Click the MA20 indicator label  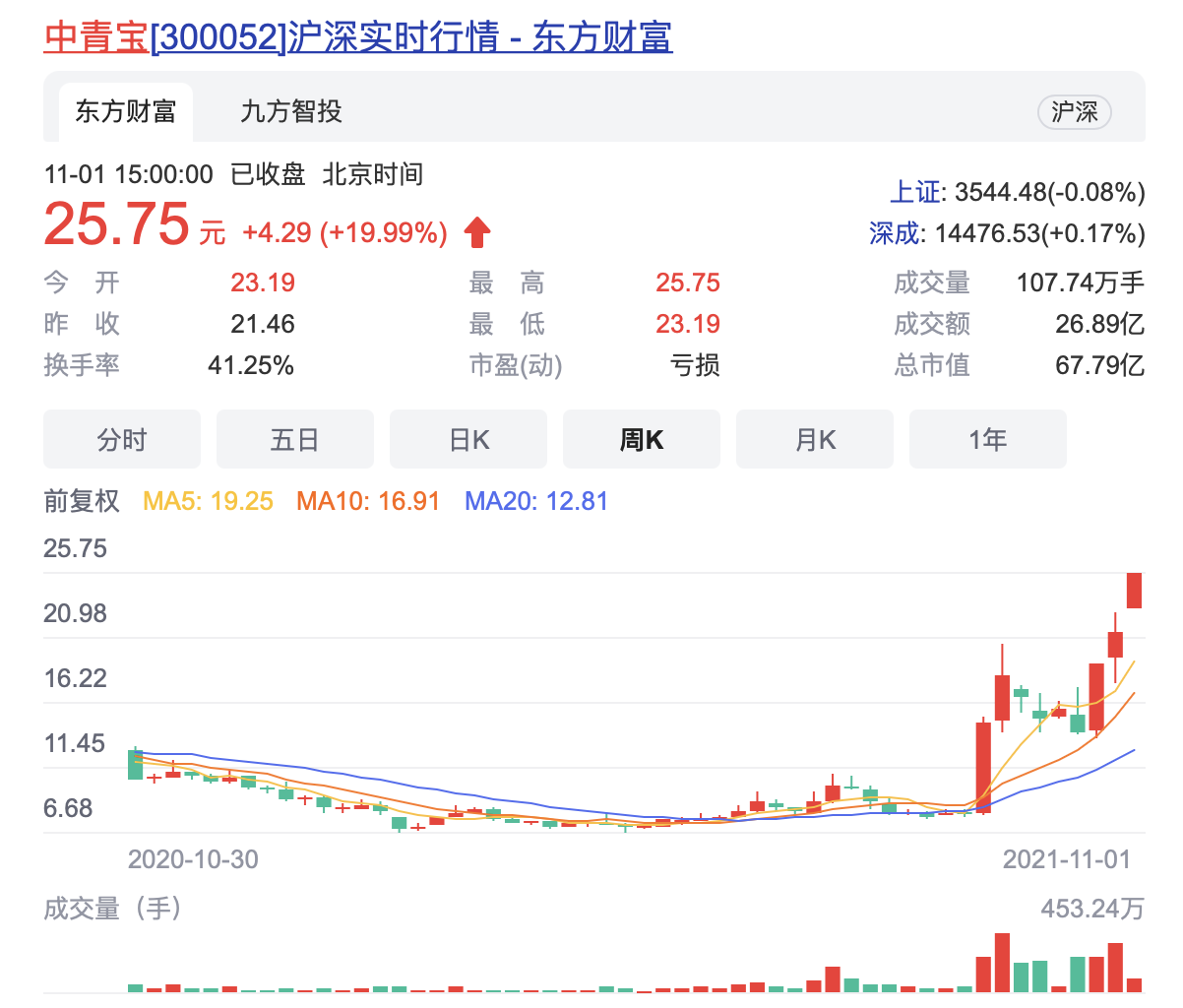click(536, 501)
